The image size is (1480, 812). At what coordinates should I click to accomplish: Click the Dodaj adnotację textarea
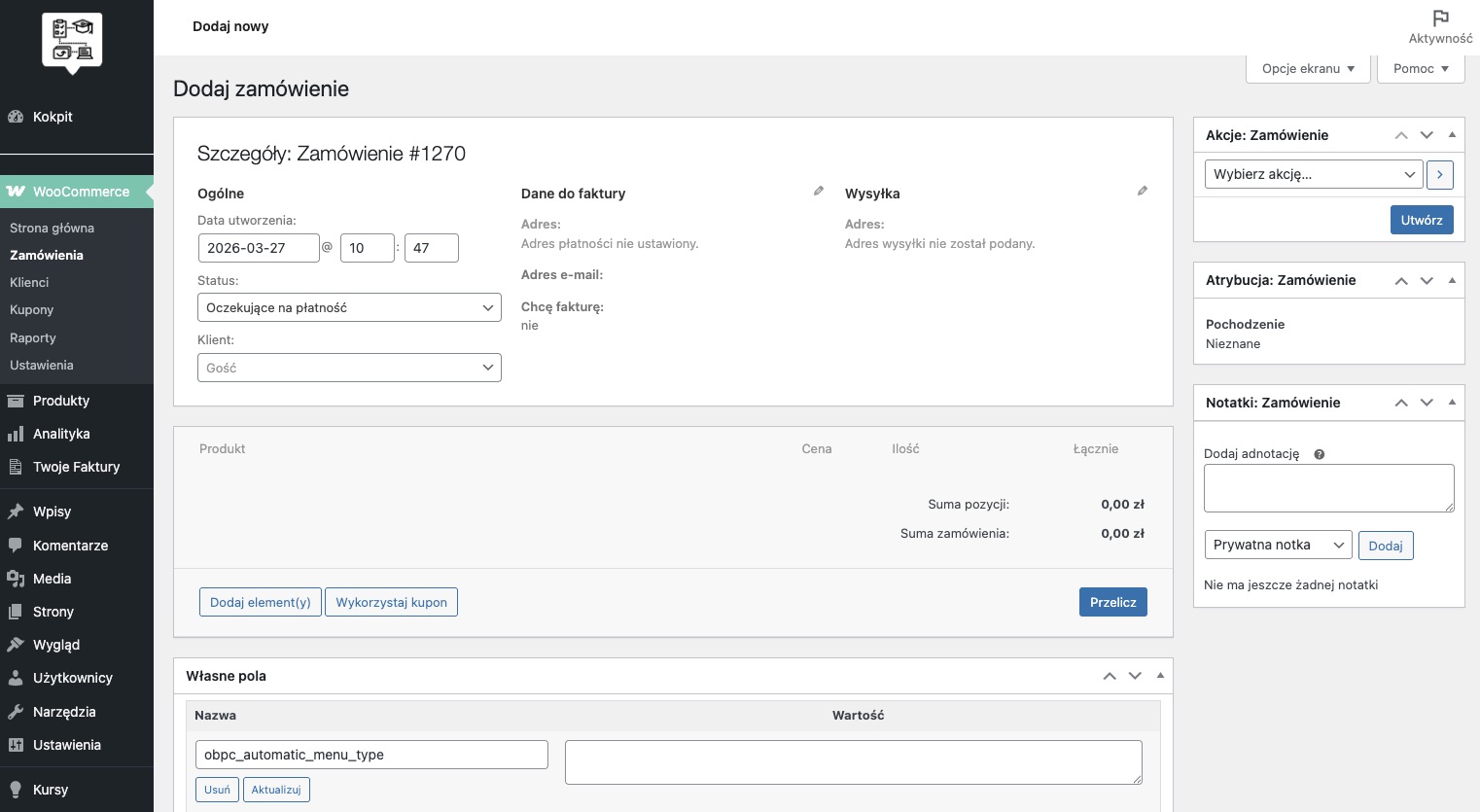tap(1329, 488)
